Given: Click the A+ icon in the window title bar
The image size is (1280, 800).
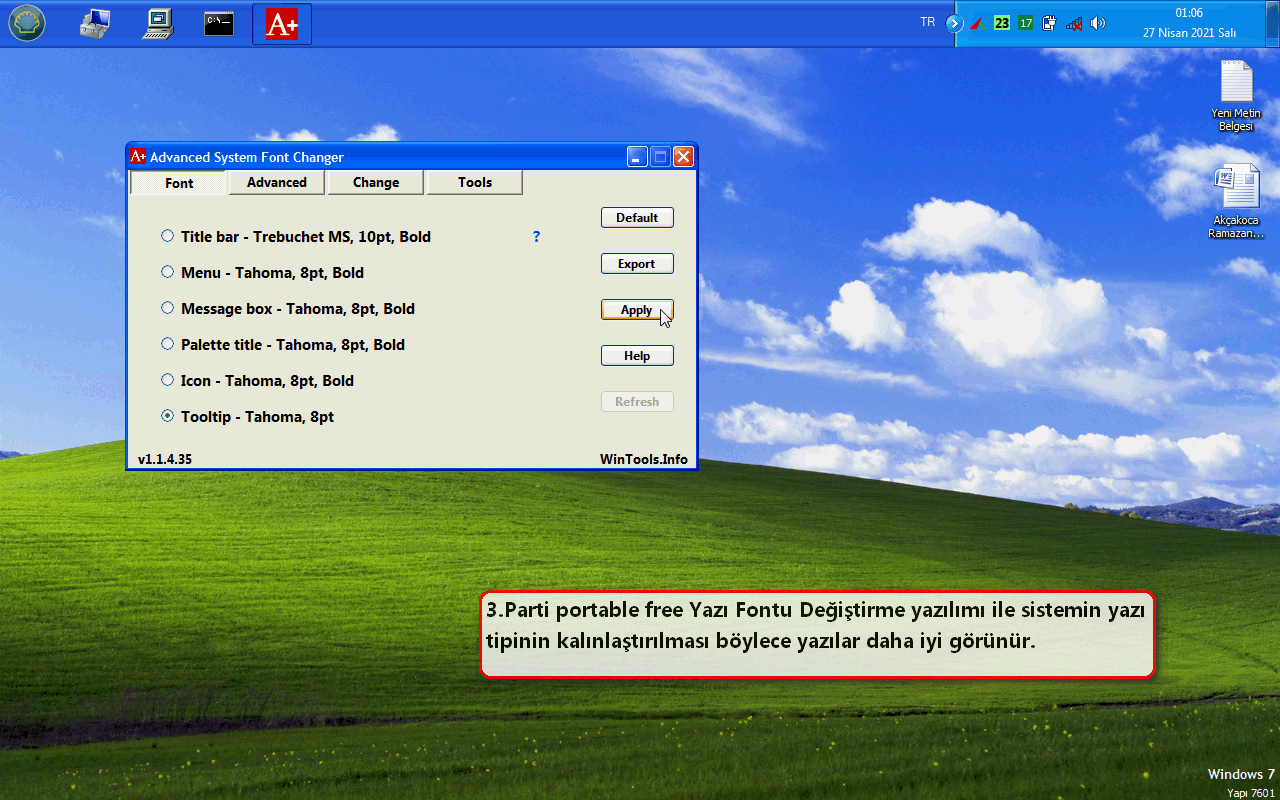Looking at the screenshot, I should tap(138, 156).
